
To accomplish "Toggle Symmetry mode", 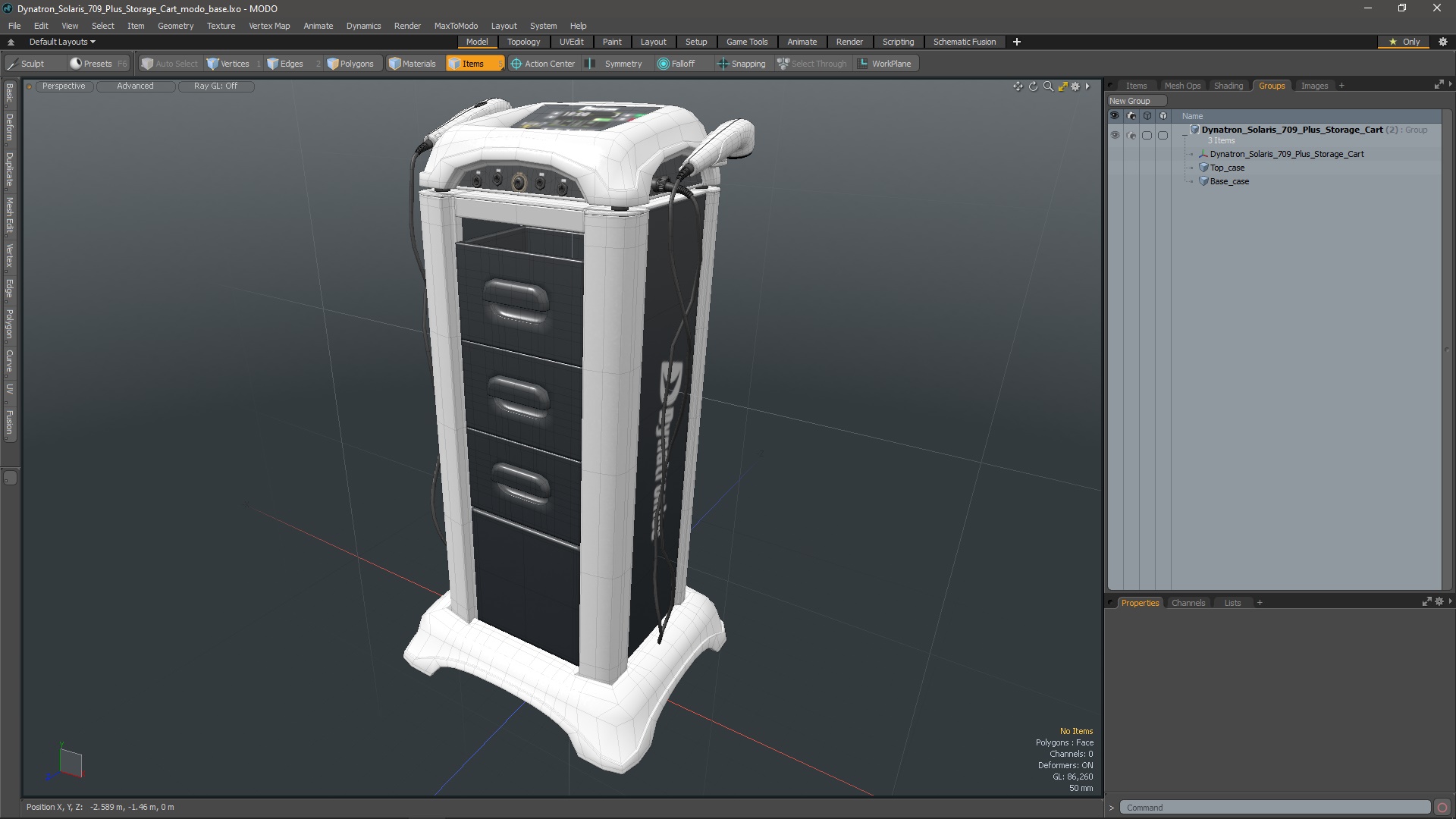I will [616, 64].
